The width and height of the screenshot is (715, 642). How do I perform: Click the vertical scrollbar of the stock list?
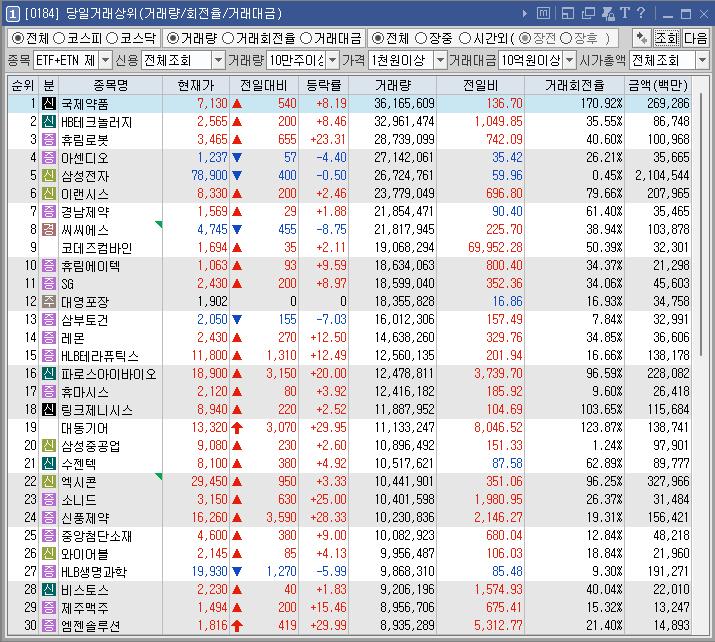tap(701, 223)
